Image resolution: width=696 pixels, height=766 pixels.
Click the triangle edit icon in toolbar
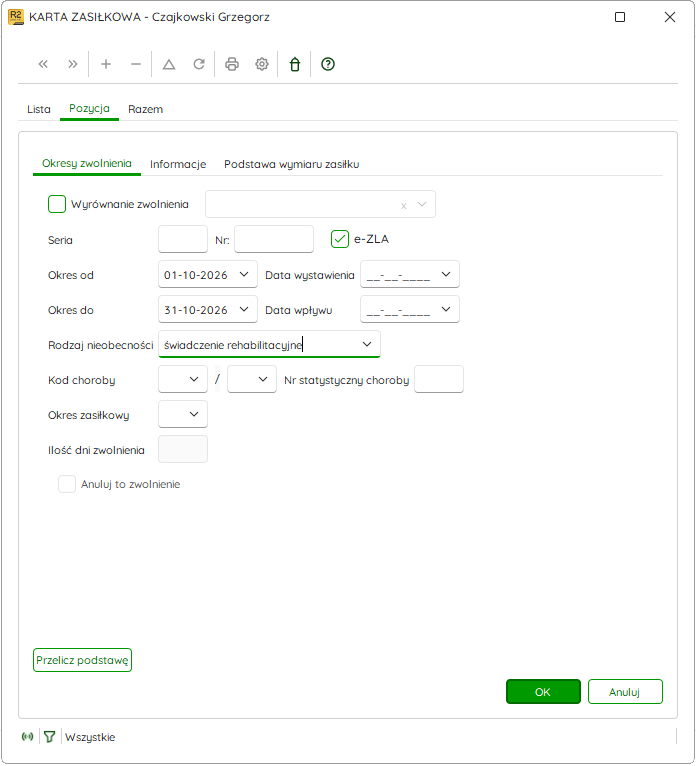pos(169,64)
